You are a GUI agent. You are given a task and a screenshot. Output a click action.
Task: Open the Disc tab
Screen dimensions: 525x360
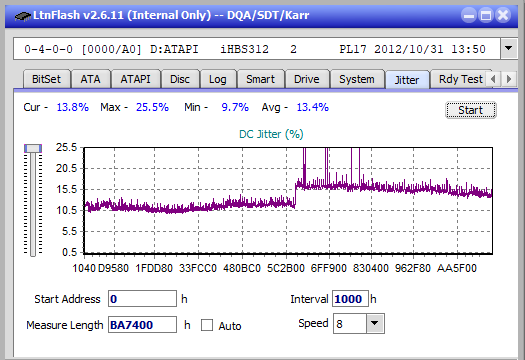pos(180,79)
